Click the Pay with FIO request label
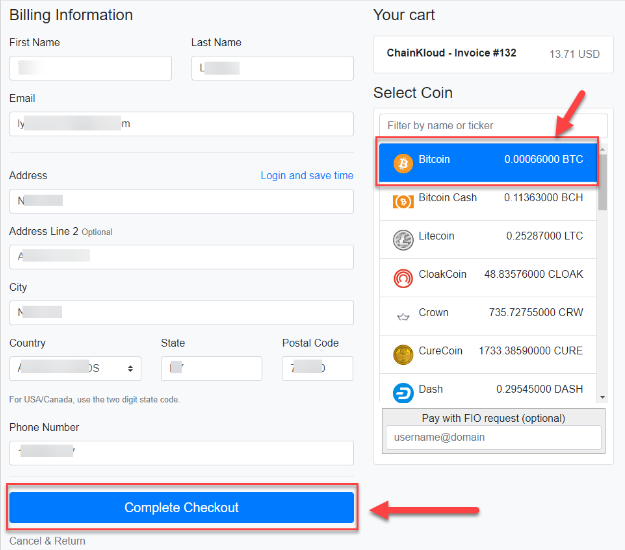 pos(494,418)
